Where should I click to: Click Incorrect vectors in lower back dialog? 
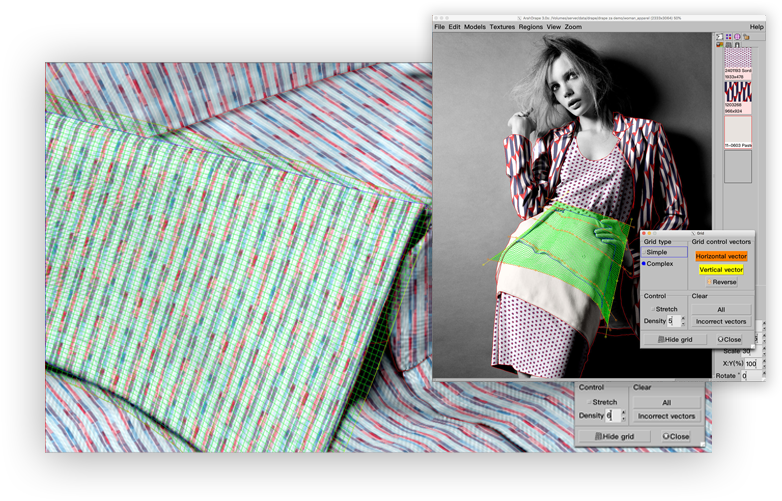(x=667, y=416)
